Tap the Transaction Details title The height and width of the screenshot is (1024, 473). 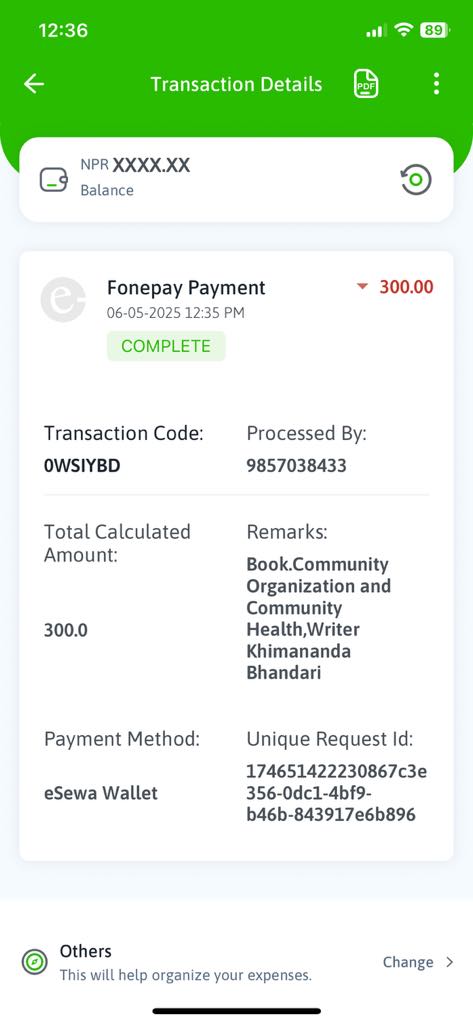point(236,84)
